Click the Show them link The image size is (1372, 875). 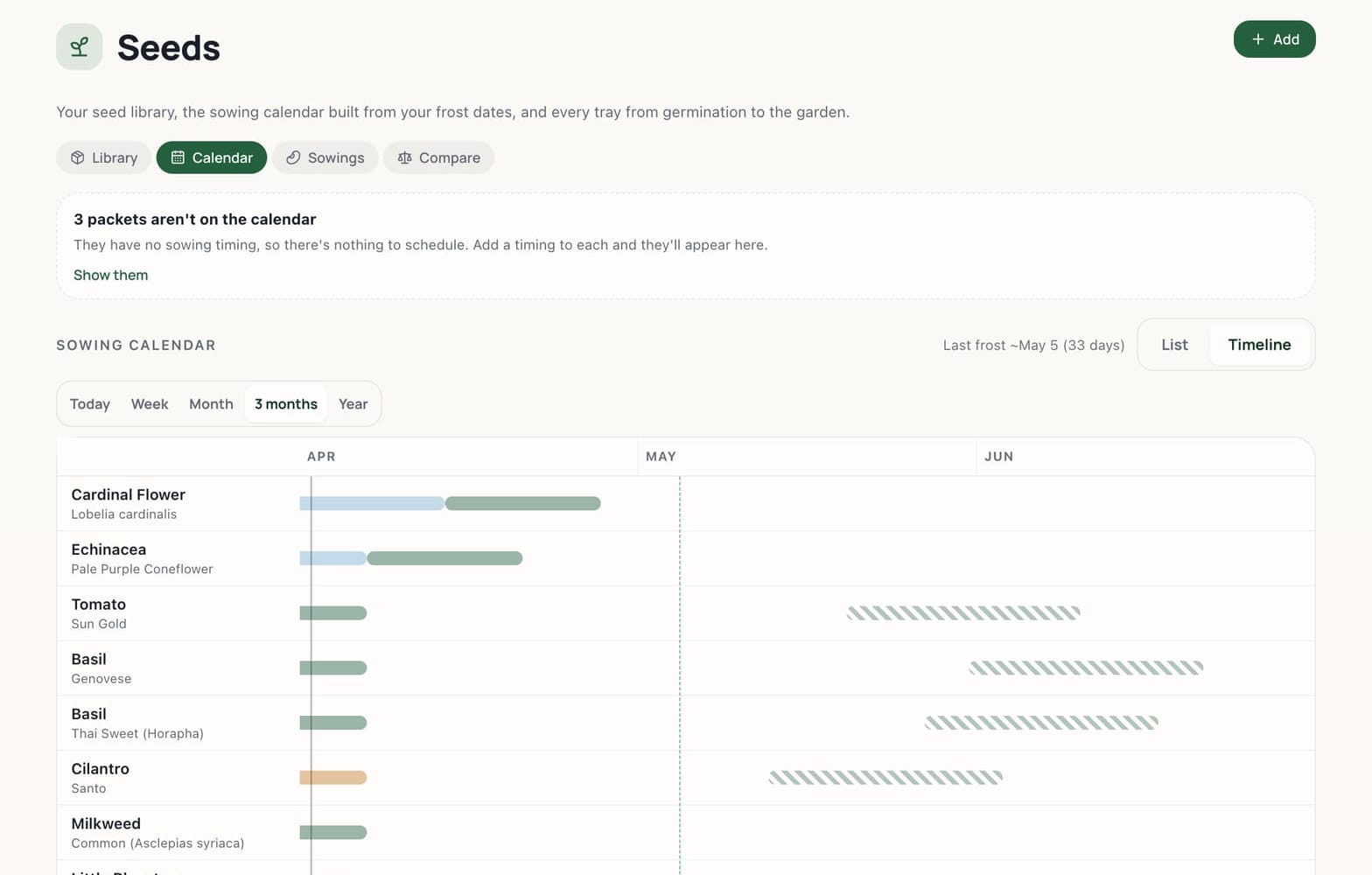pyautogui.click(x=111, y=275)
